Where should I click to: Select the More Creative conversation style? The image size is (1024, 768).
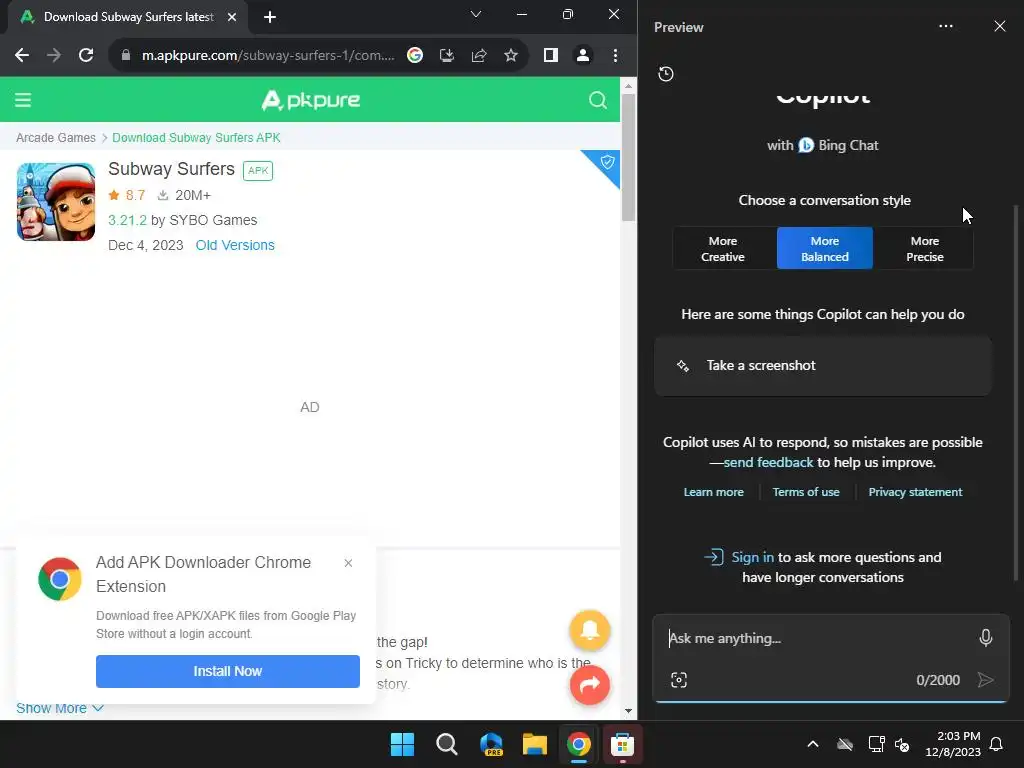[x=723, y=249]
